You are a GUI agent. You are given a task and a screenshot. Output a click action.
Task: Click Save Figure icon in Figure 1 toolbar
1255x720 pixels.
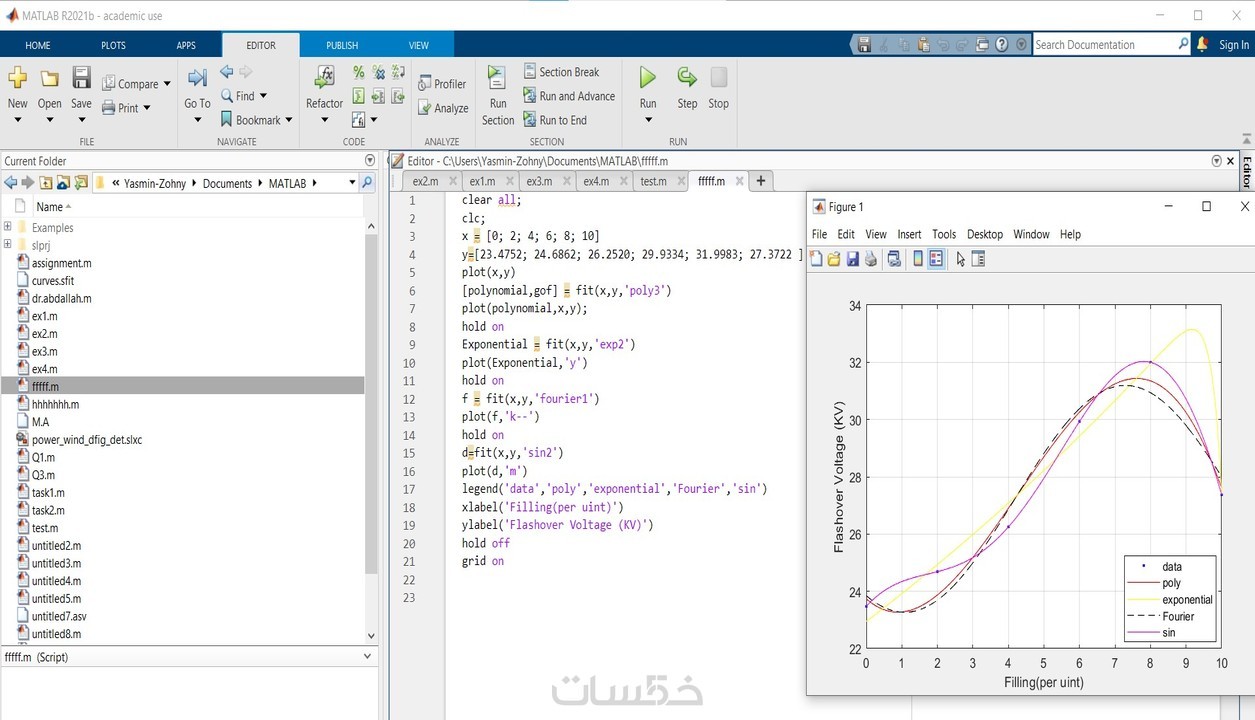(x=853, y=259)
